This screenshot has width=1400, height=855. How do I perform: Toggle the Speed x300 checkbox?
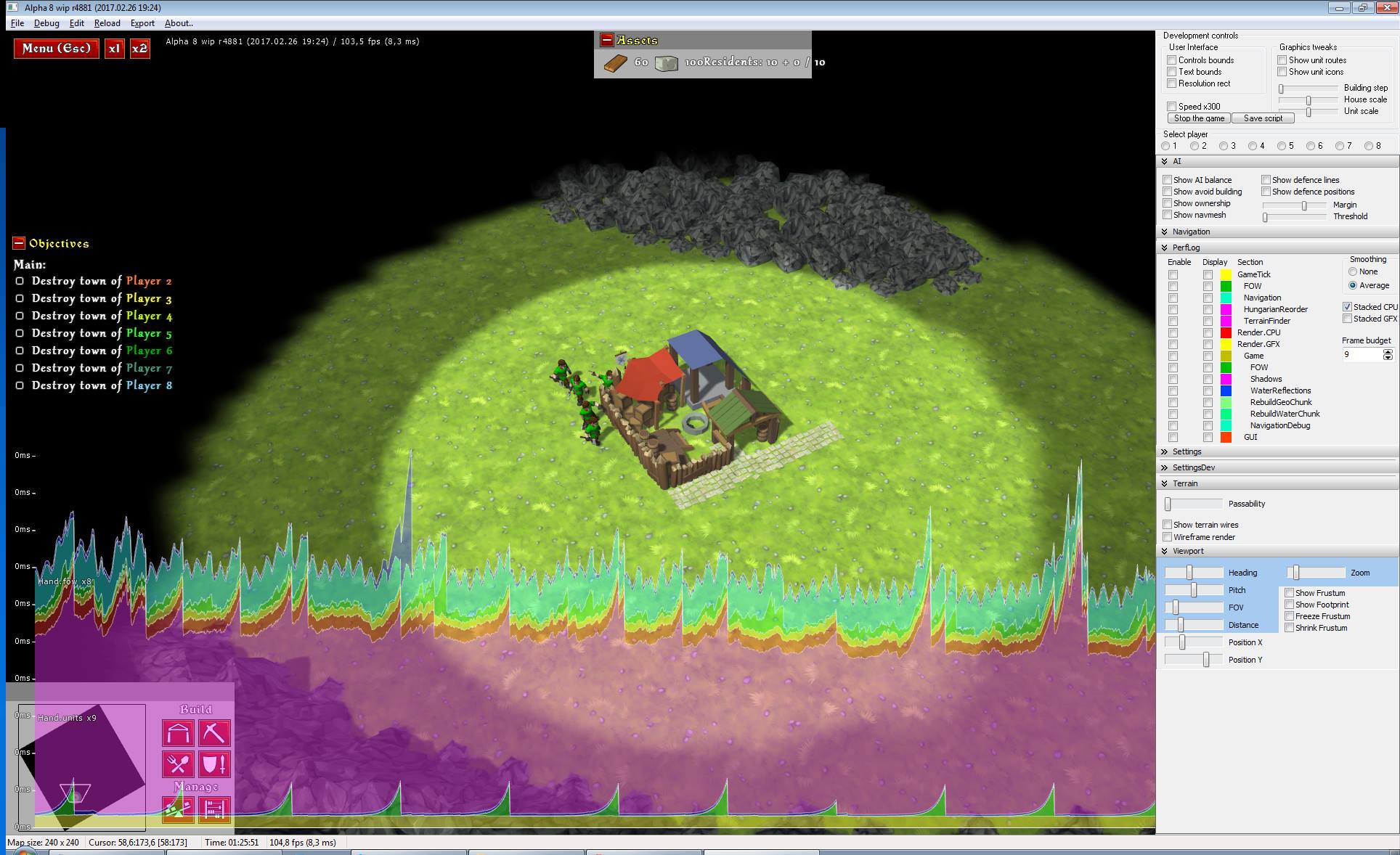pyautogui.click(x=1171, y=107)
